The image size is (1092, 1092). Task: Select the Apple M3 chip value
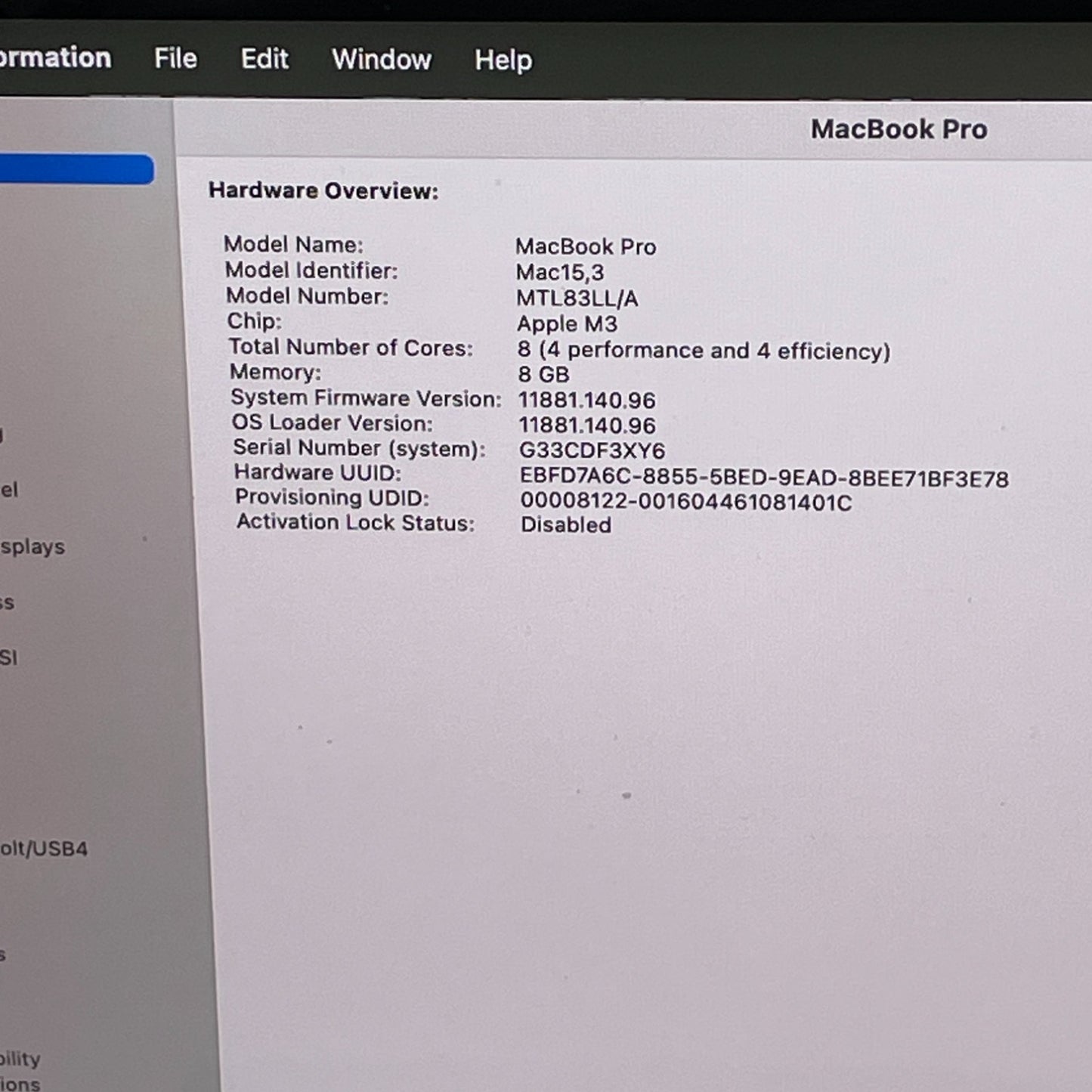click(x=568, y=323)
